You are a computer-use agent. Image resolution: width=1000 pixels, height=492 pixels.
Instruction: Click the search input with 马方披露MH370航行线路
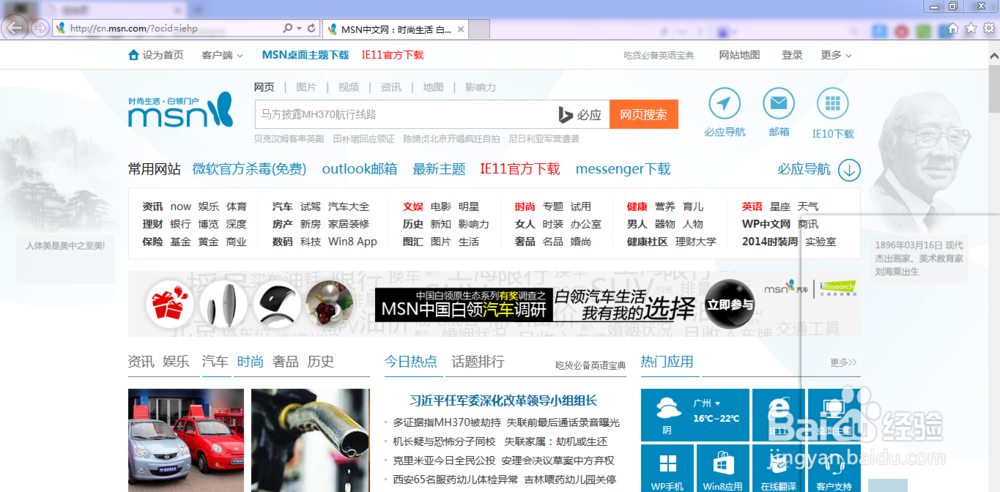point(405,114)
